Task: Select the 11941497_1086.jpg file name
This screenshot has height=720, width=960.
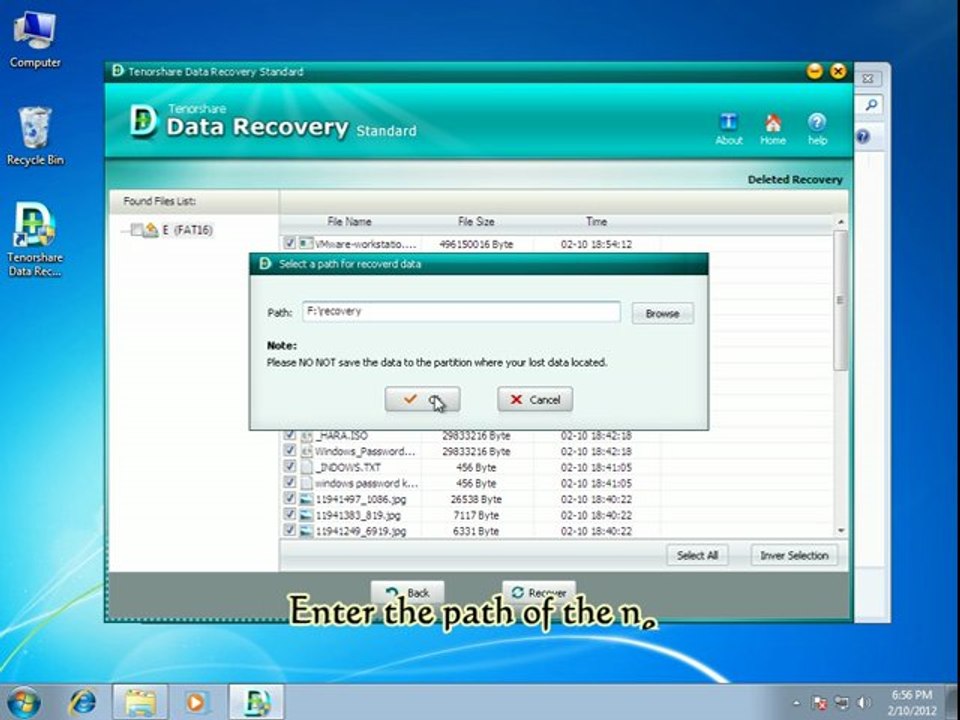Action: tap(361, 499)
